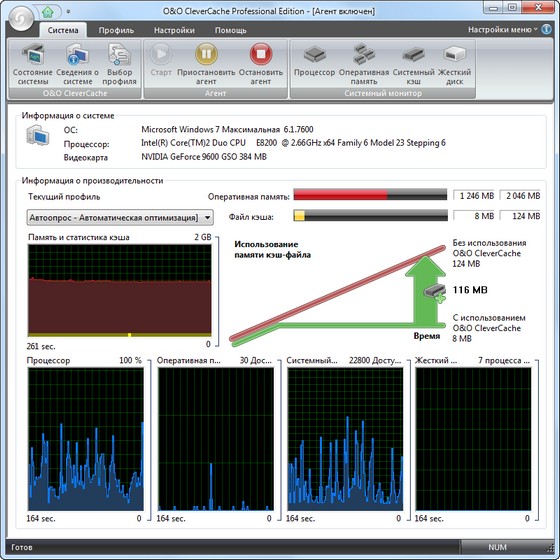Click the home icon in title bar
This screenshot has width=560, height=560.
tap(48, 12)
